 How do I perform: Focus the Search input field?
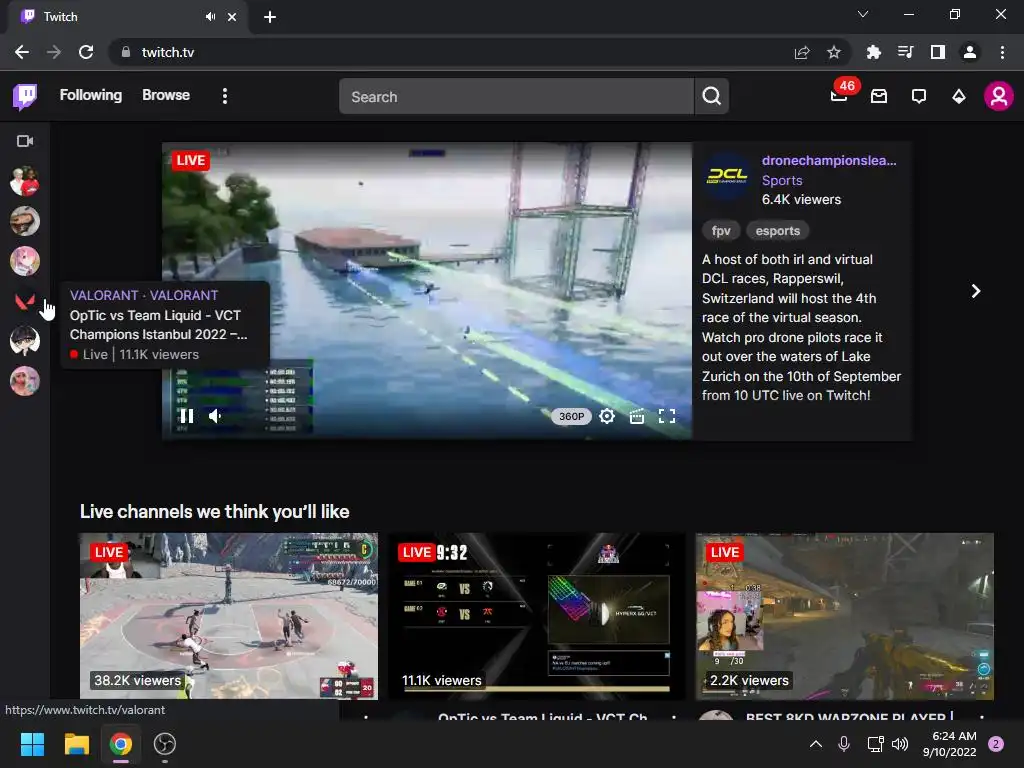[517, 97]
